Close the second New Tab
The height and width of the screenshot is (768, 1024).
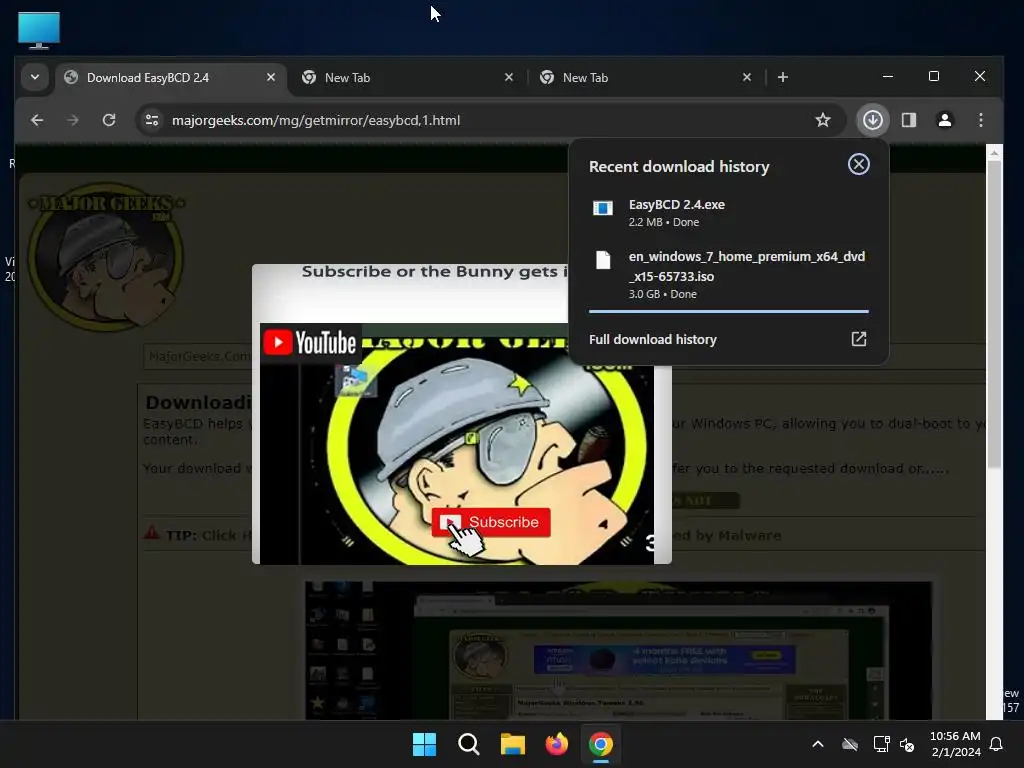pyautogui.click(x=509, y=78)
